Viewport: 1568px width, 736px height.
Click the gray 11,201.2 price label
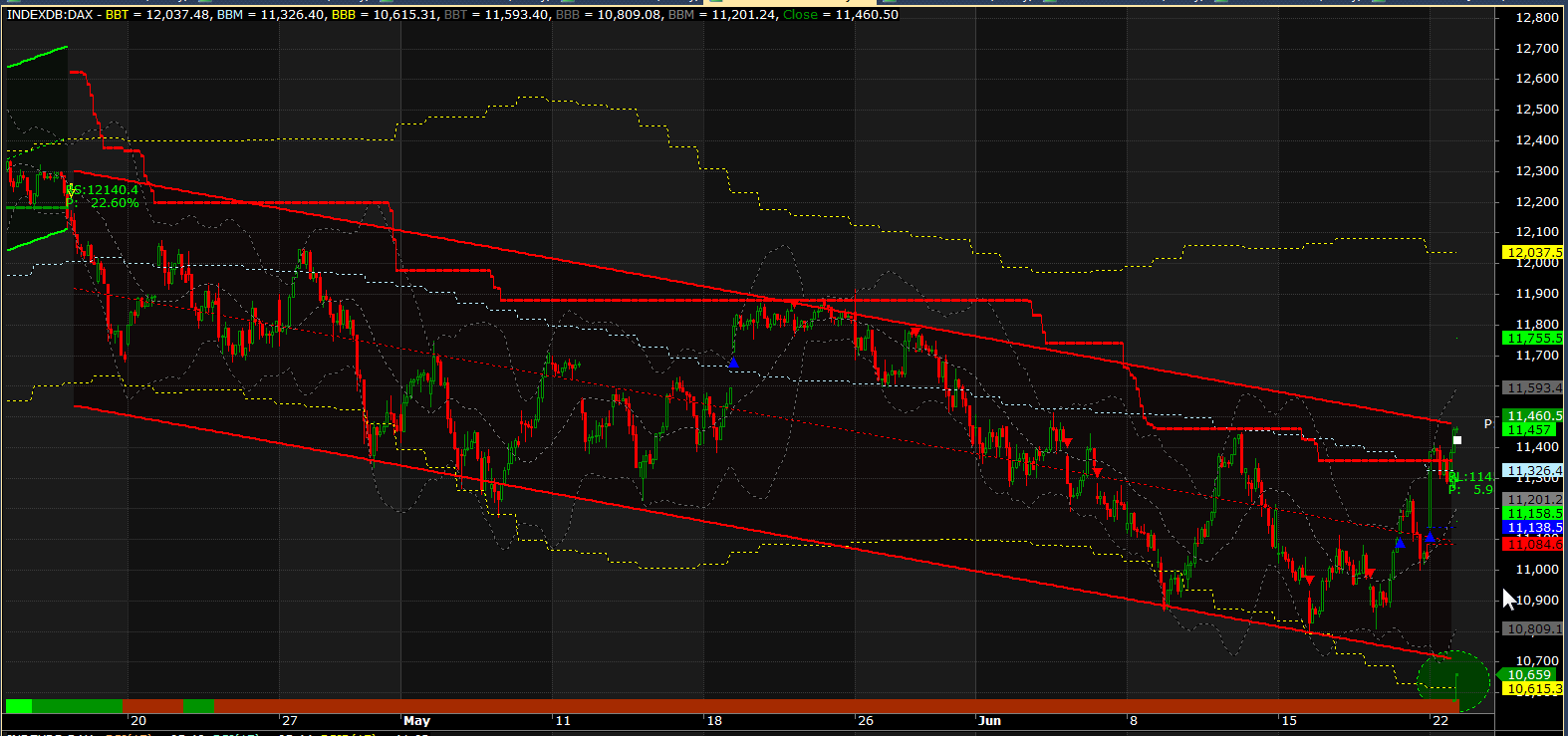coord(1533,500)
